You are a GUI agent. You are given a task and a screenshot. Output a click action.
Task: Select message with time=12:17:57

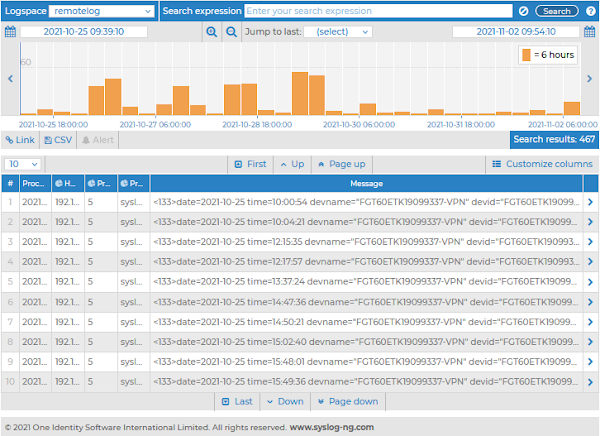coord(367,261)
